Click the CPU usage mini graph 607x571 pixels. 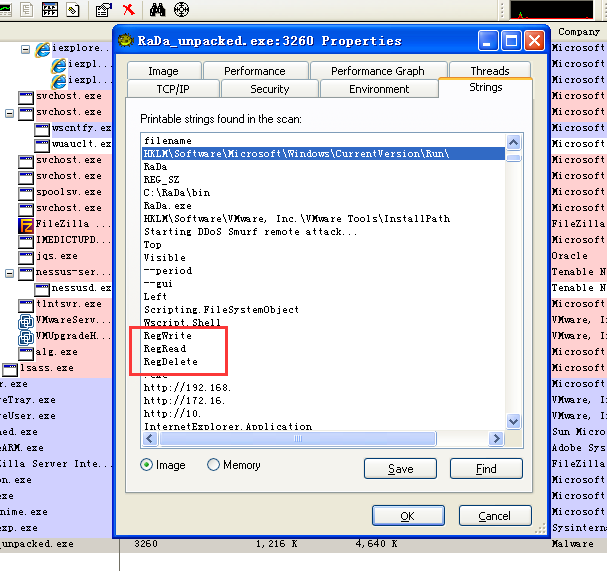[x=551, y=9]
